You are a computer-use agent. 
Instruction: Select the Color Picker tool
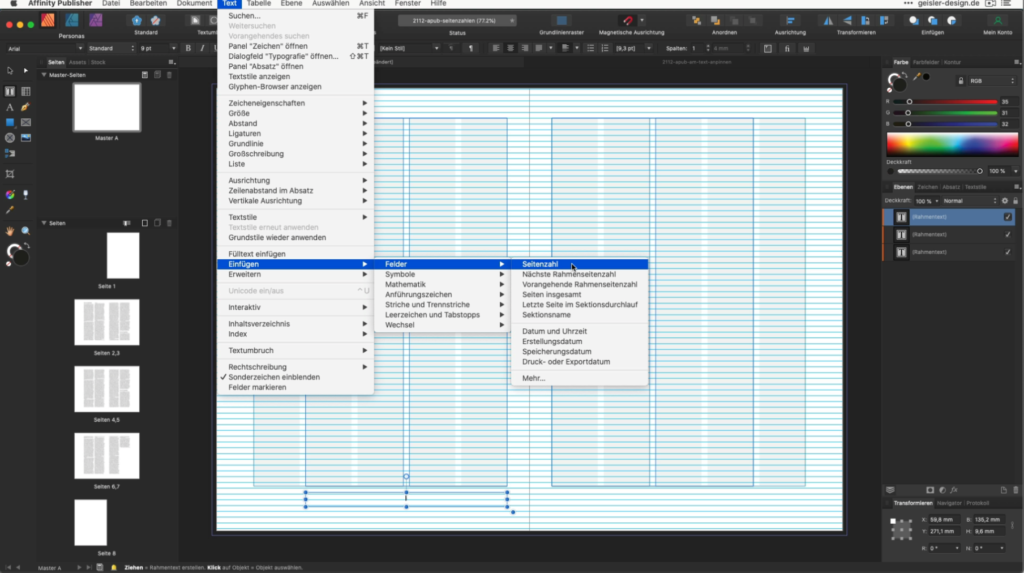(x=10, y=210)
